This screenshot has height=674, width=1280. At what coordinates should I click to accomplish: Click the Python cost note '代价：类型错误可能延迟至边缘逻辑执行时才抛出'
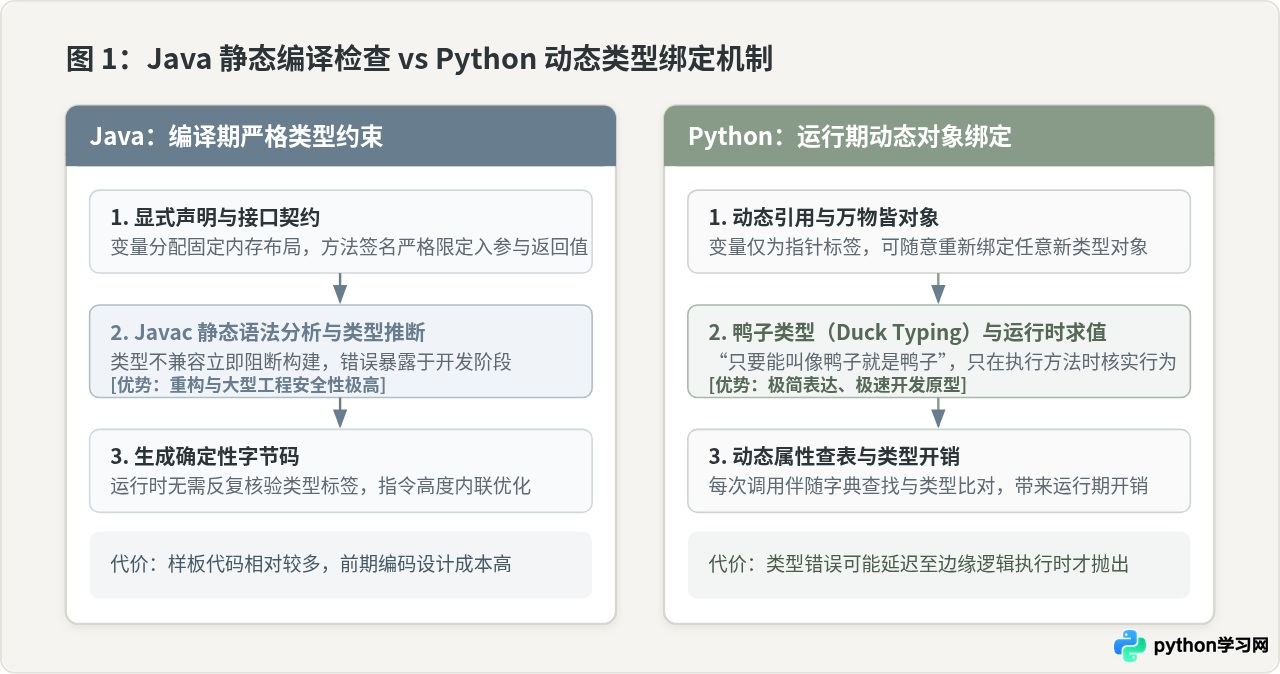click(919, 564)
